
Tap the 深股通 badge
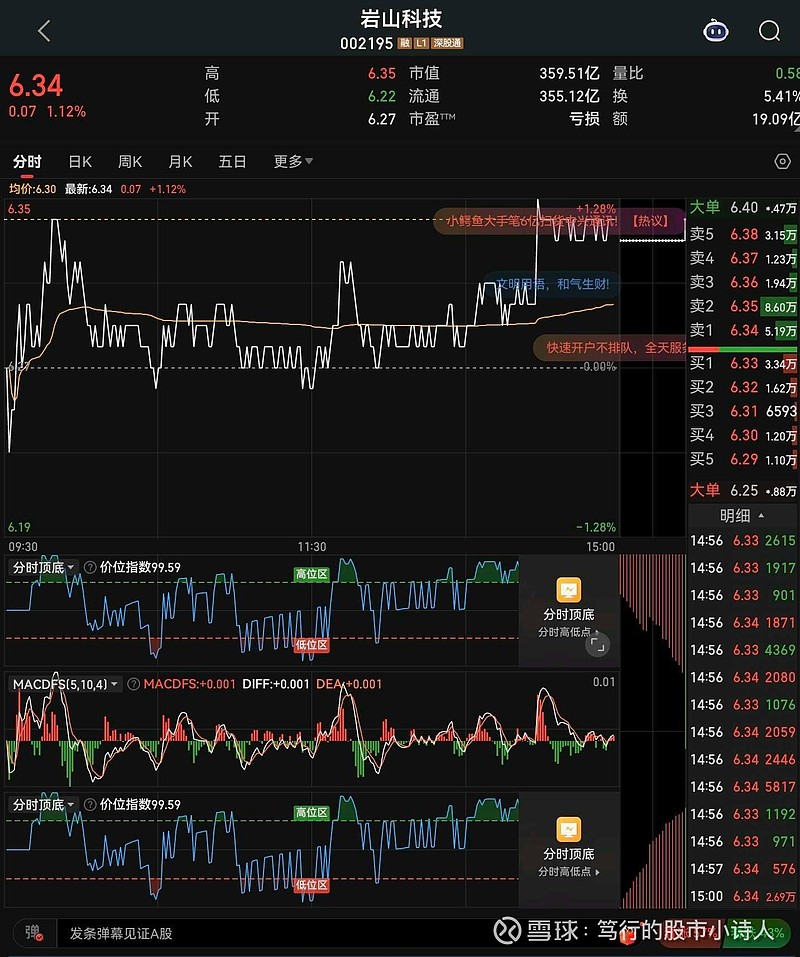447,43
